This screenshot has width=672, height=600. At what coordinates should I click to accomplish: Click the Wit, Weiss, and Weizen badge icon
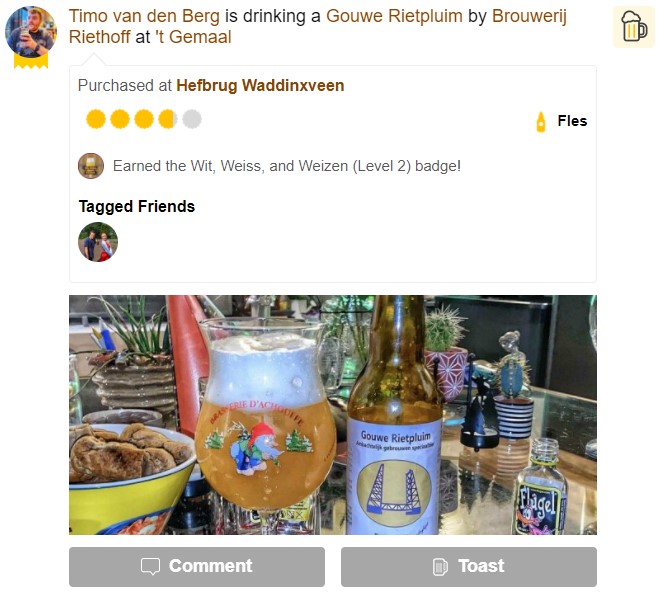91,166
